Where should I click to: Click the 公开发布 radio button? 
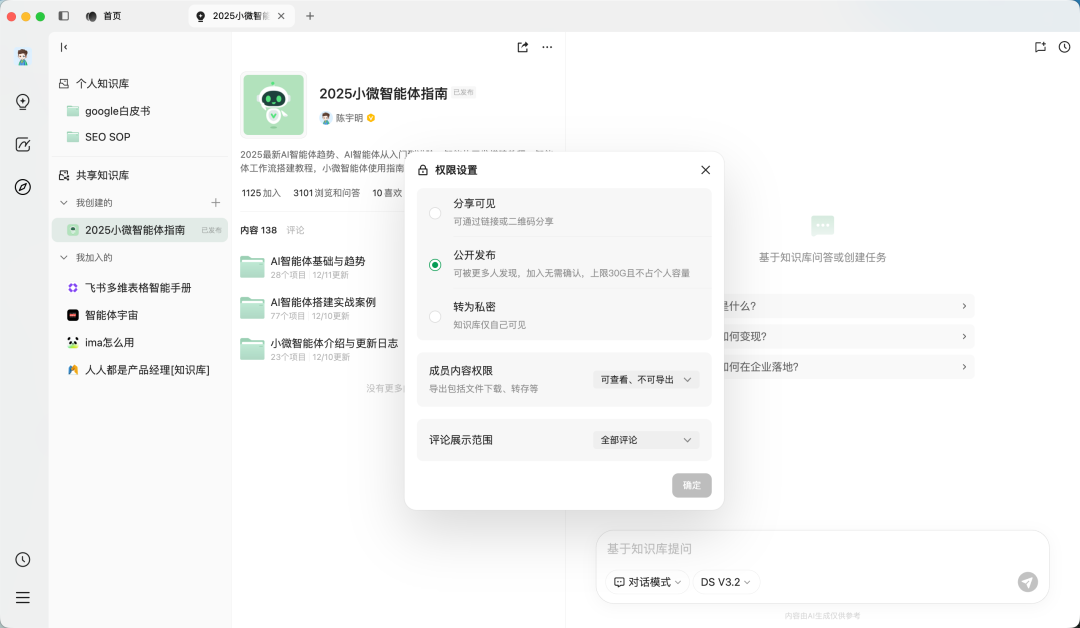click(x=435, y=264)
